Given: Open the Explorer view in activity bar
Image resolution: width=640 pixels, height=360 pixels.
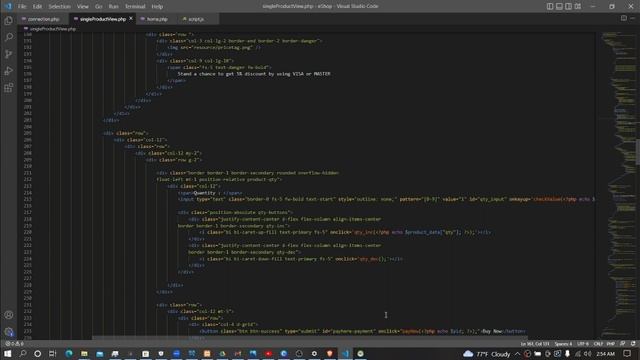Looking at the screenshot, I should pos(9,20).
